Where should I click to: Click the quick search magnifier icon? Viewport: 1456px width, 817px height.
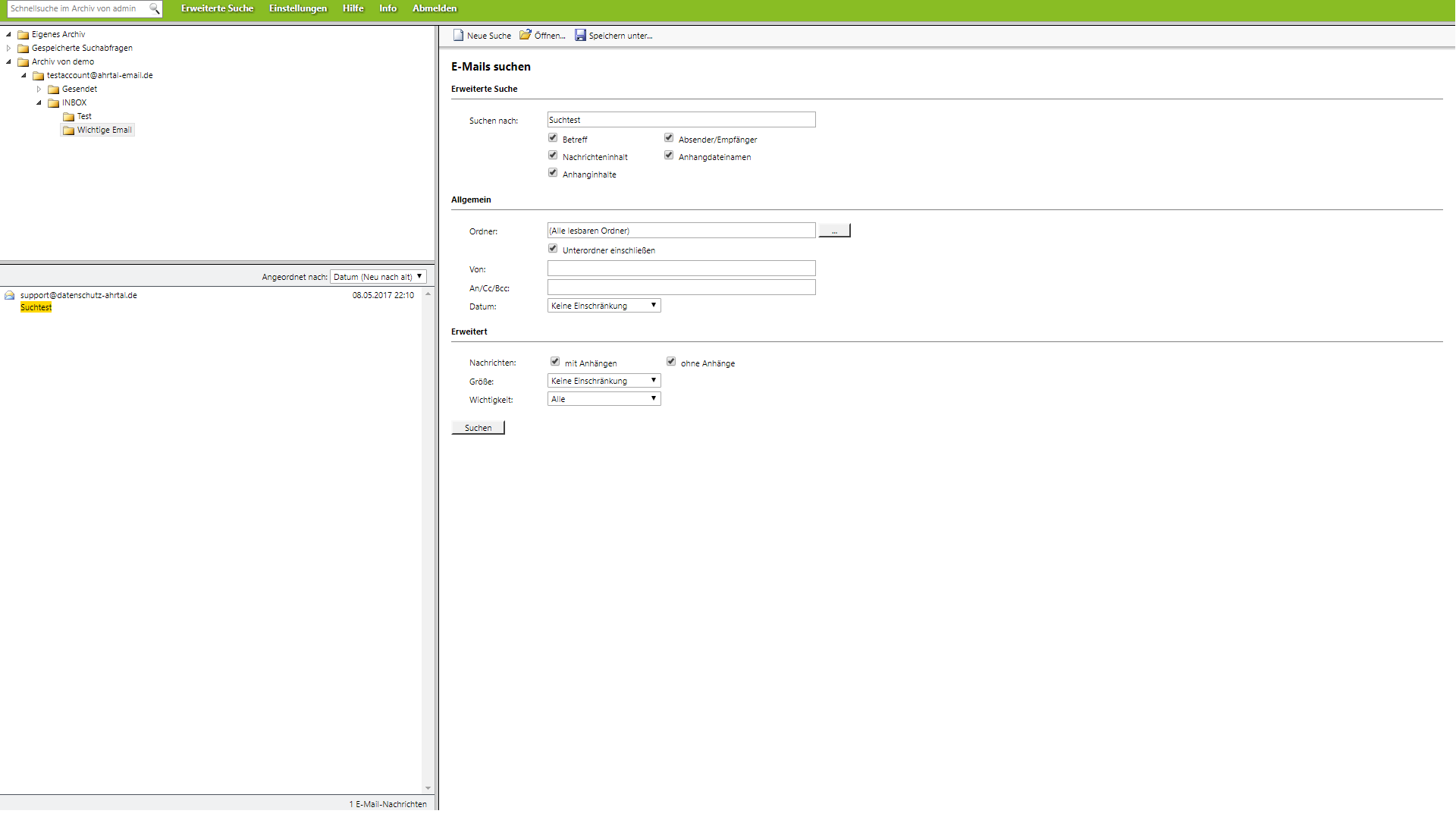[x=155, y=9]
